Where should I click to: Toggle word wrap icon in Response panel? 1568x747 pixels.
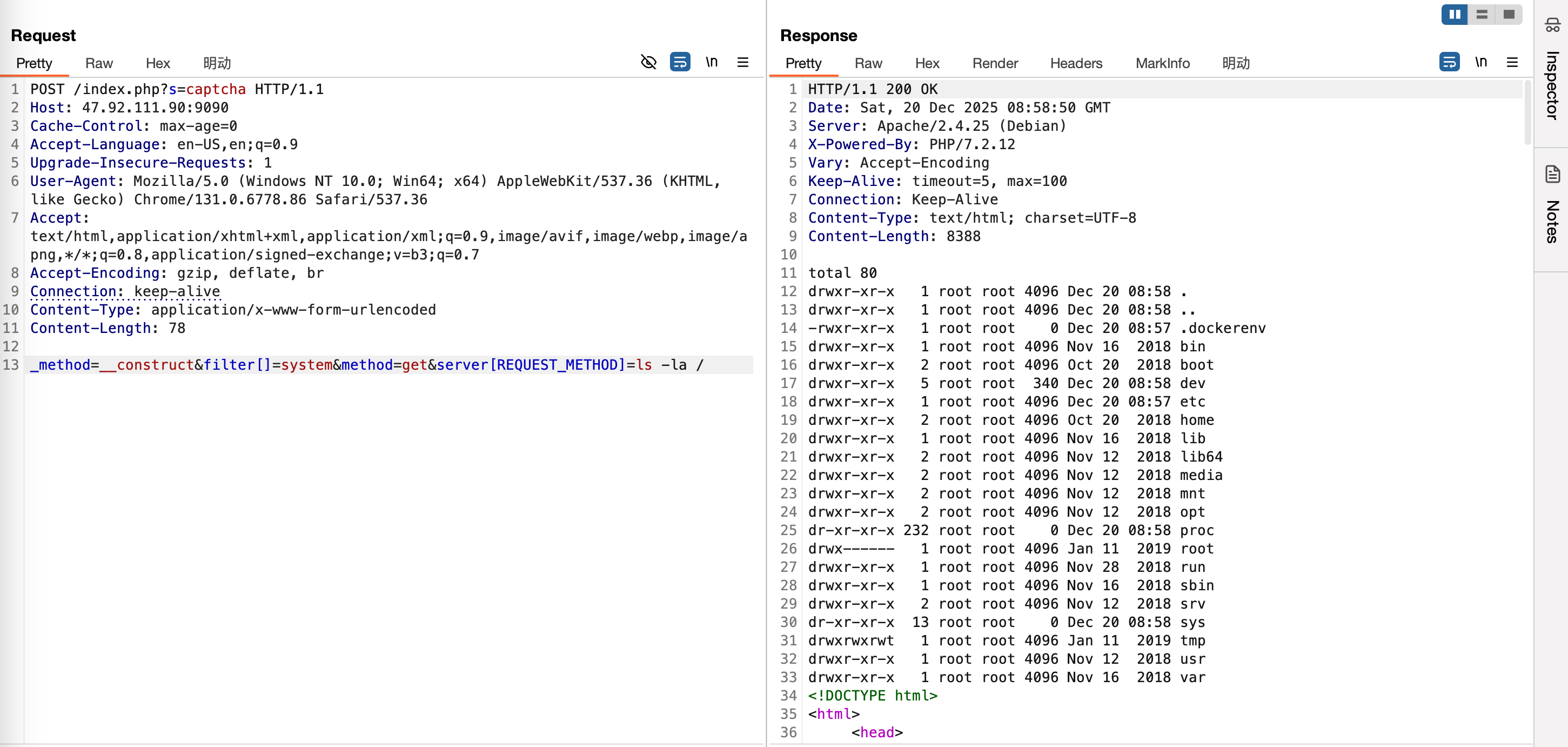coord(1449,62)
